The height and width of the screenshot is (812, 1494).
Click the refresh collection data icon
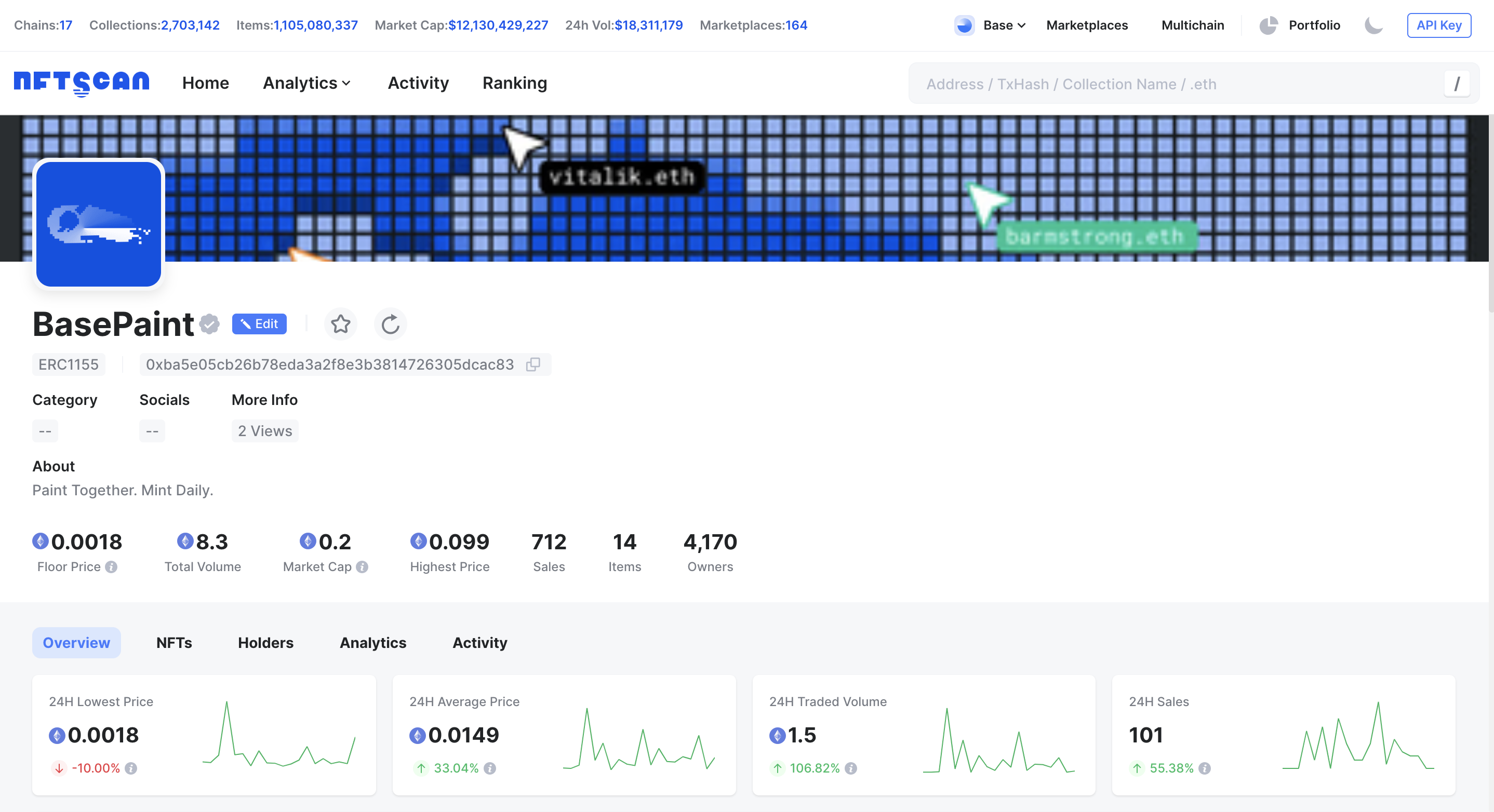(x=390, y=324)
